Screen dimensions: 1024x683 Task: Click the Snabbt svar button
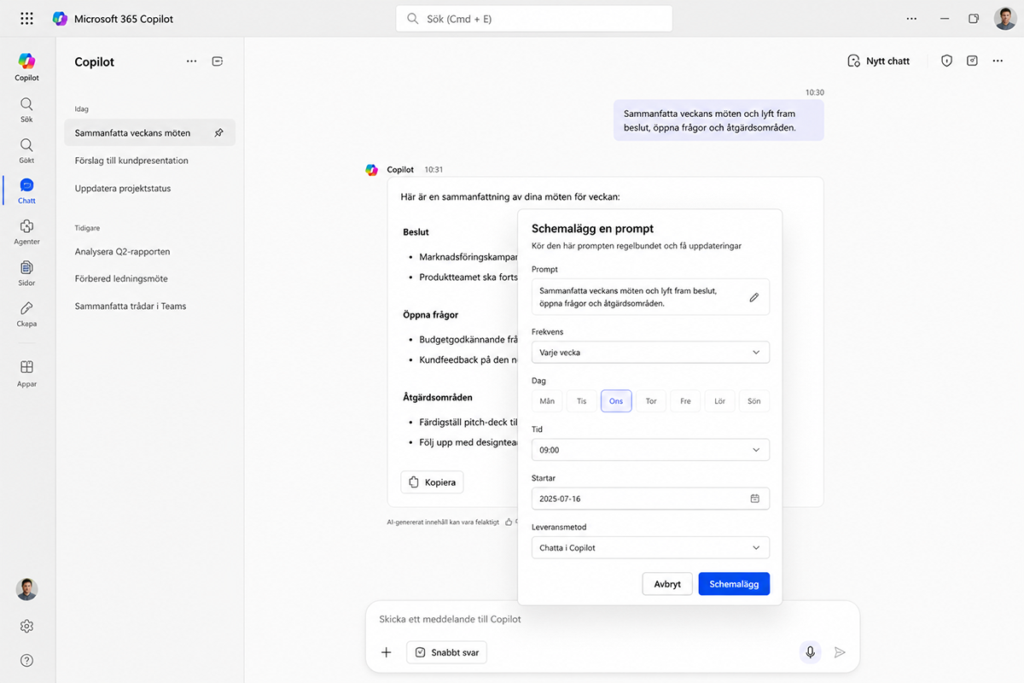click(x=447, y=652)
